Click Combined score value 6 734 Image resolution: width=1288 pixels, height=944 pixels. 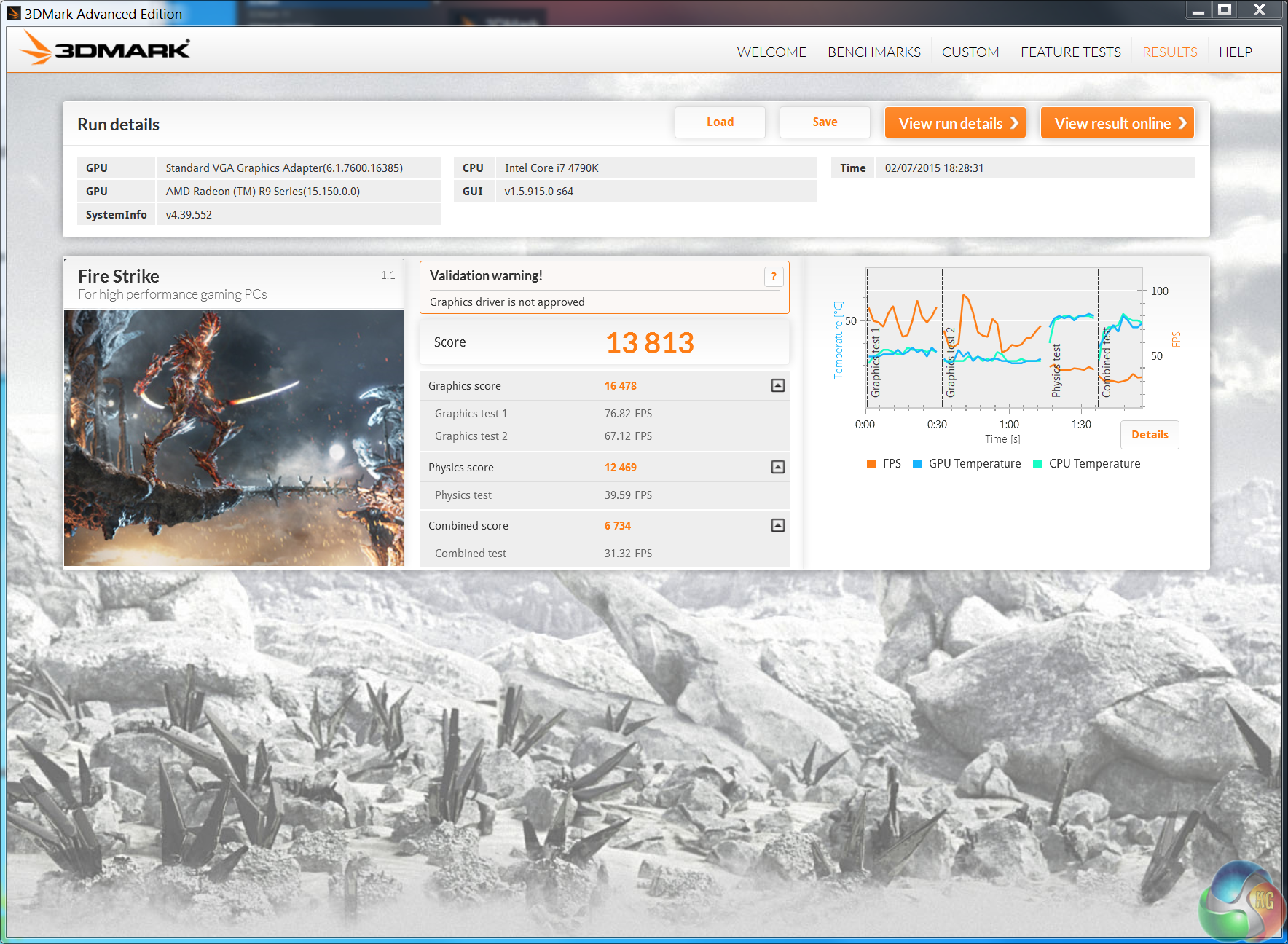pyautogui.click(x=618, y=526)
